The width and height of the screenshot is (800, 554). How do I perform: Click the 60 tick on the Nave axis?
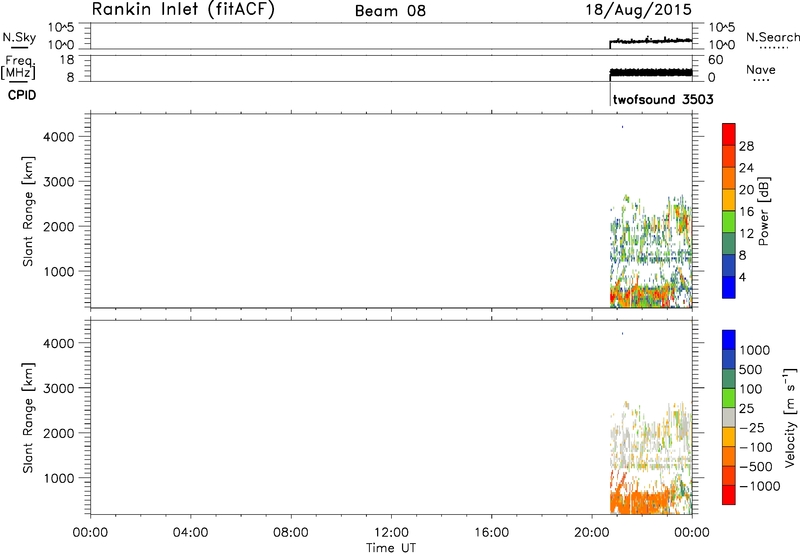click(x=715, y=60)
